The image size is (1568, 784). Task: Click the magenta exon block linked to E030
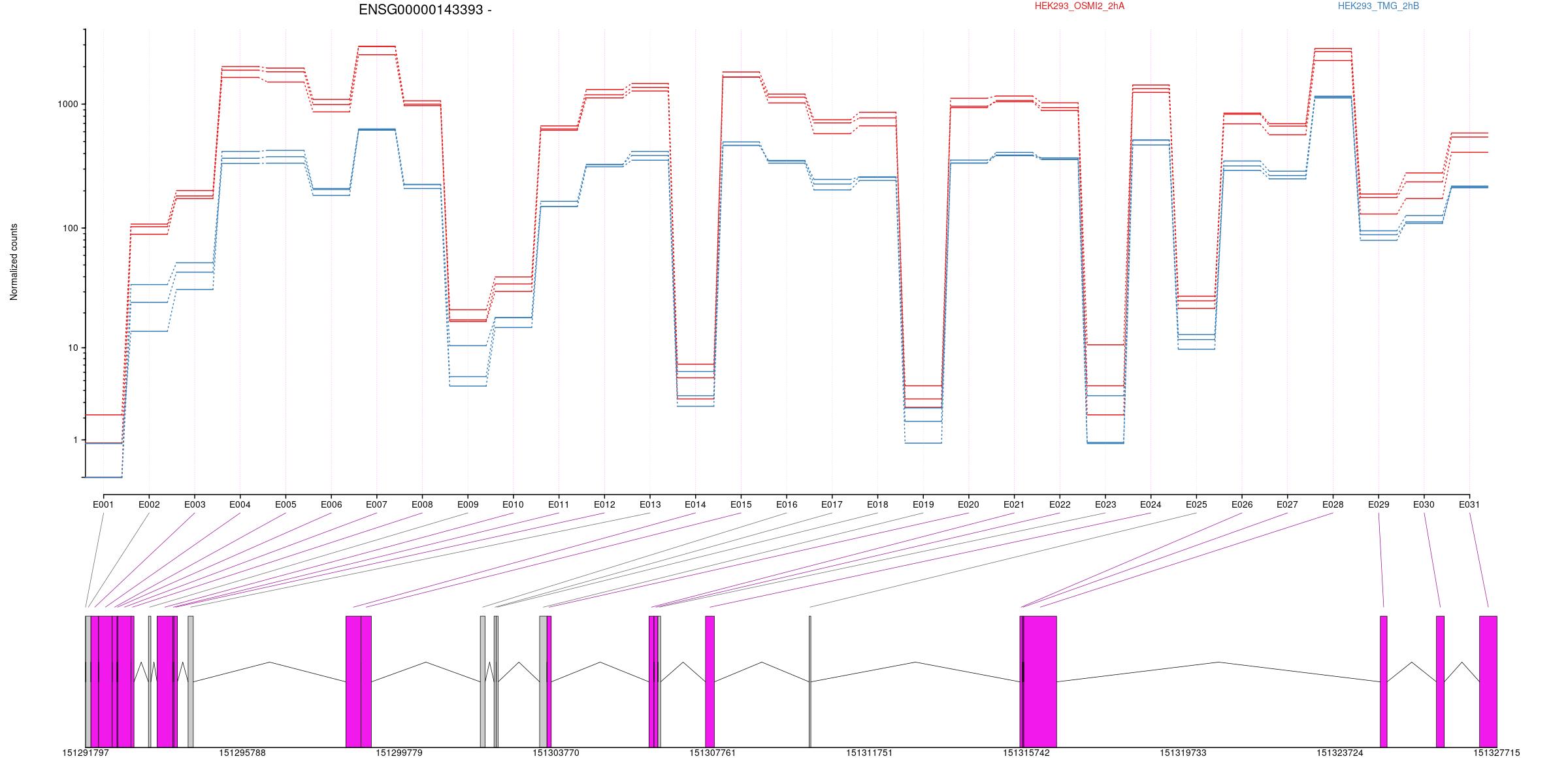(x=1440, y=681)
